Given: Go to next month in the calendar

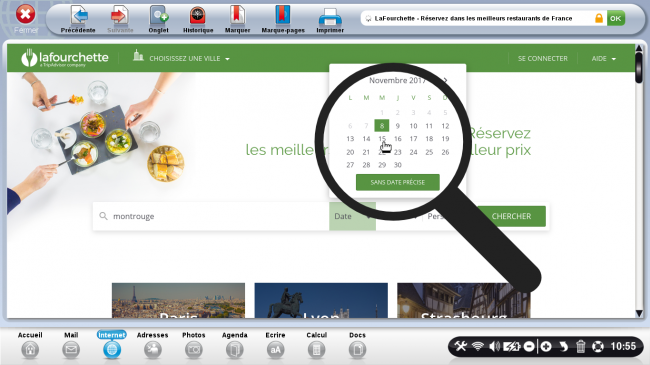Looking at the screenshot, I should point(445,80).
